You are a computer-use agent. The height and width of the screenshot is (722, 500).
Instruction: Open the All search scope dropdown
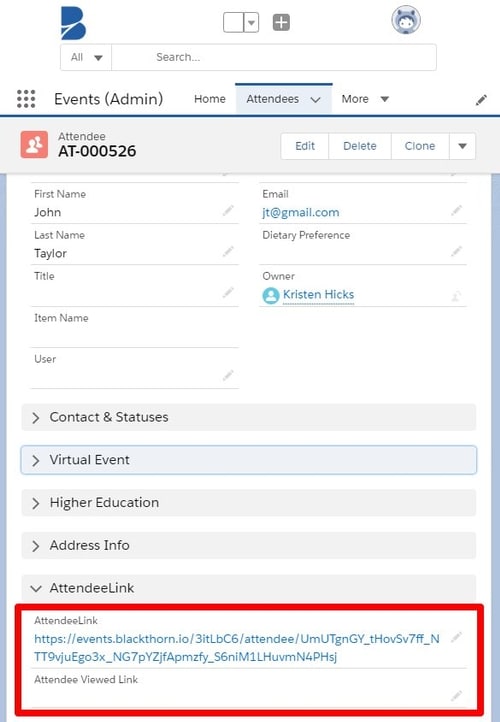coord(86,58)
